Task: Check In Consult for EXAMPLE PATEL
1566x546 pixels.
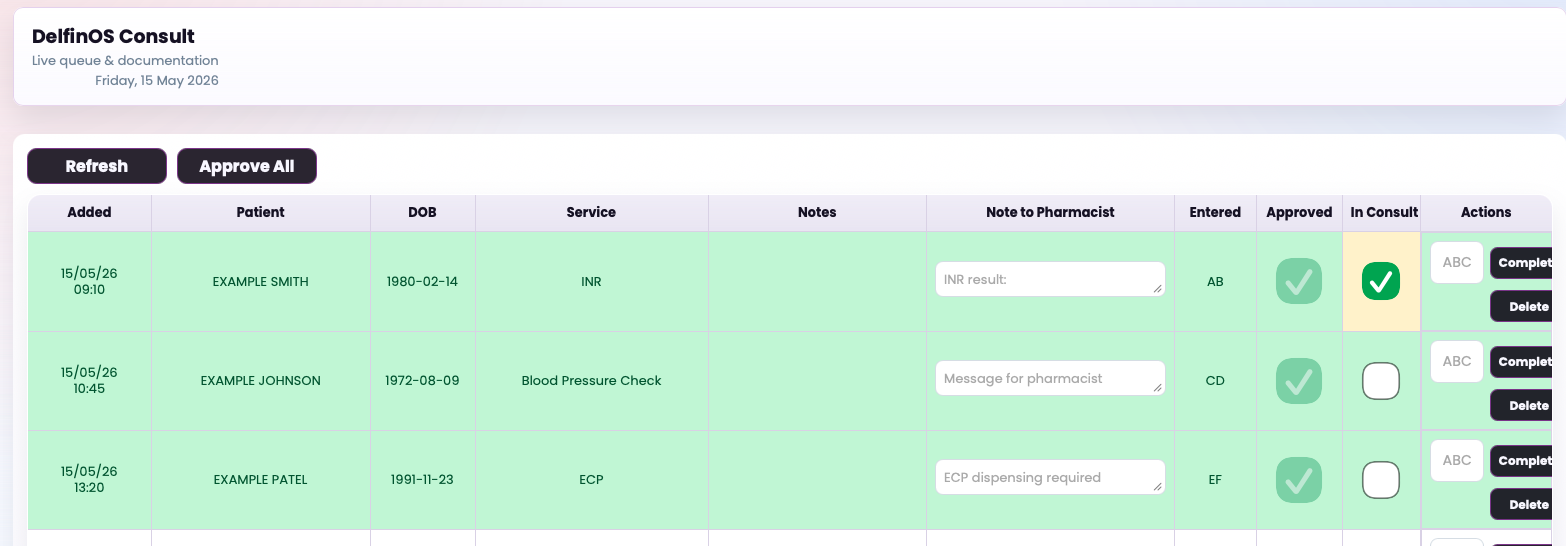Action: point(1381,480)
